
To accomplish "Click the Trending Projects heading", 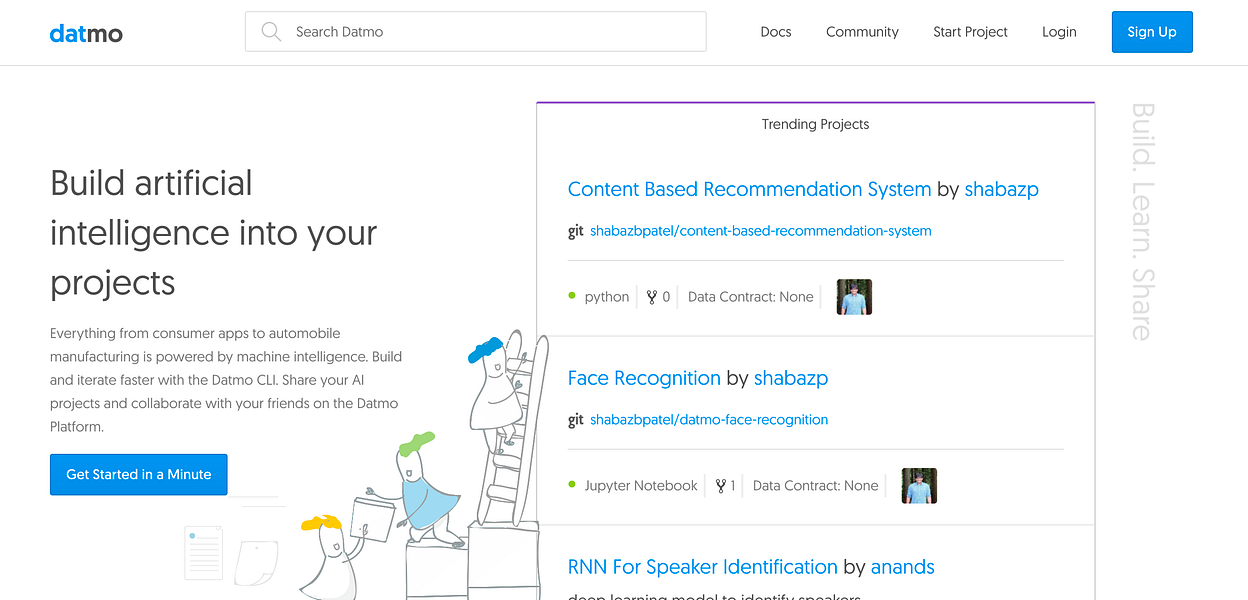I will pyautogui.click(x=816, y=125).
